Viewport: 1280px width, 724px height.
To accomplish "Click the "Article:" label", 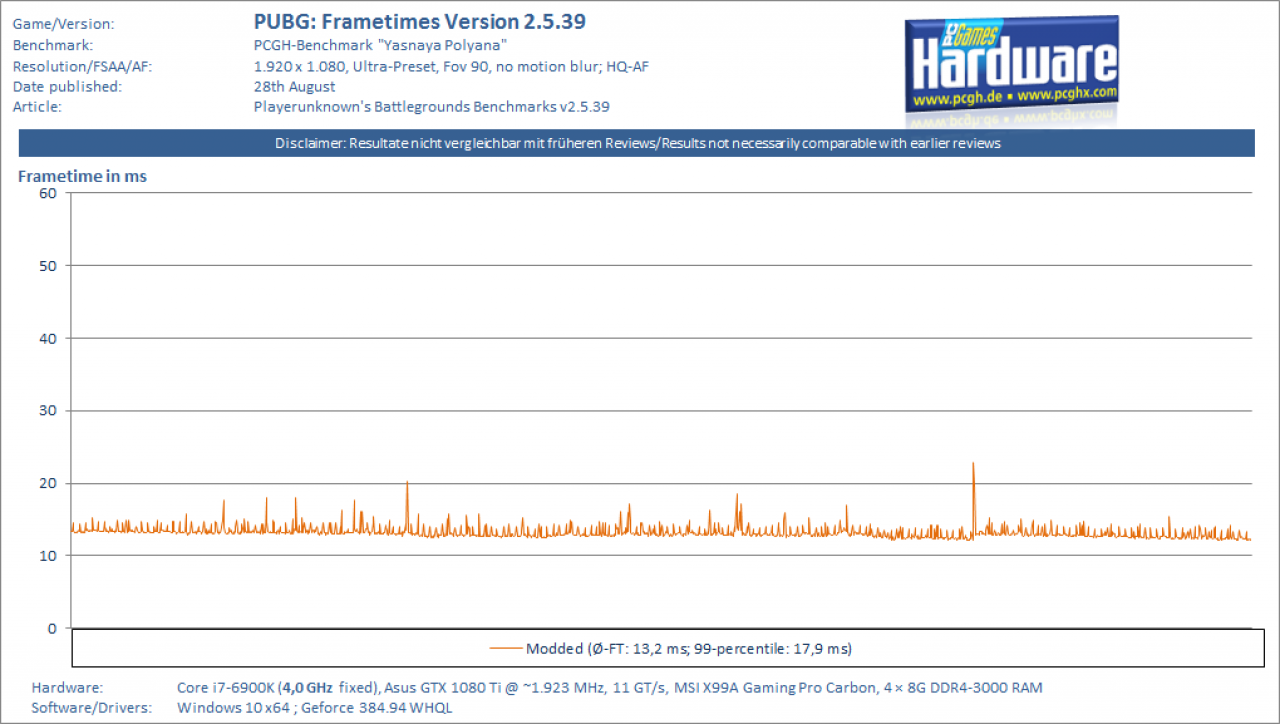I will (x=37, y=106).
